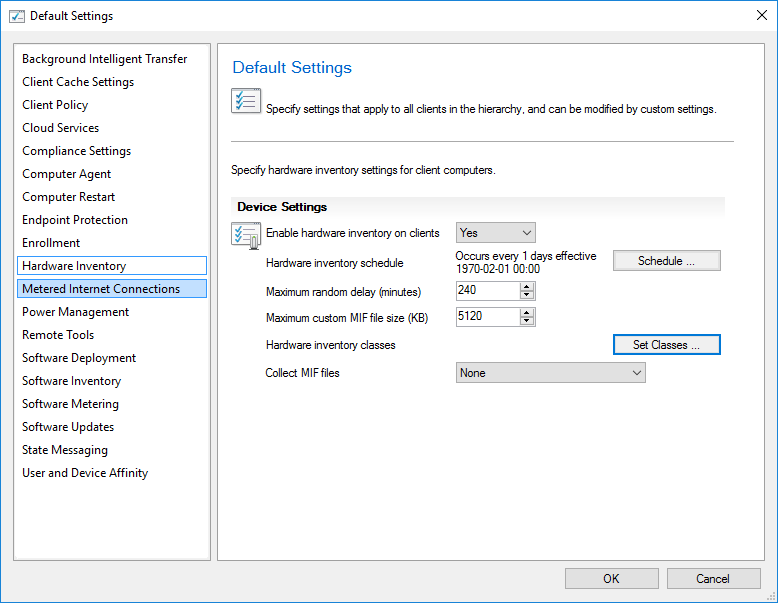The width and height of the screenshot is (778, 603).
Task: Open Endpoint Protection settings
Action: [112, 220]
